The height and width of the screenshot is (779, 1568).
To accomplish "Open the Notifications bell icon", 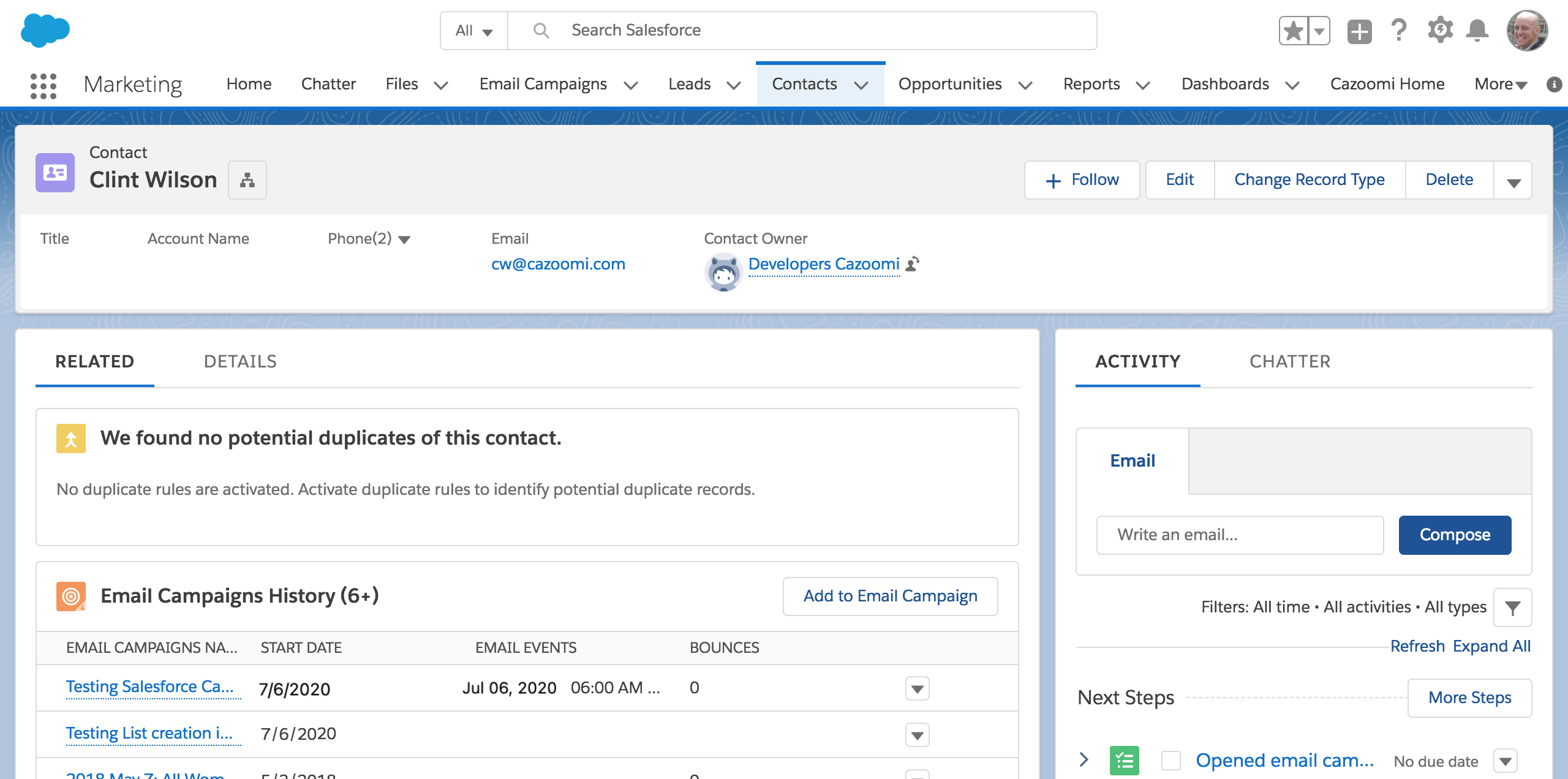I will point(1477,30).
